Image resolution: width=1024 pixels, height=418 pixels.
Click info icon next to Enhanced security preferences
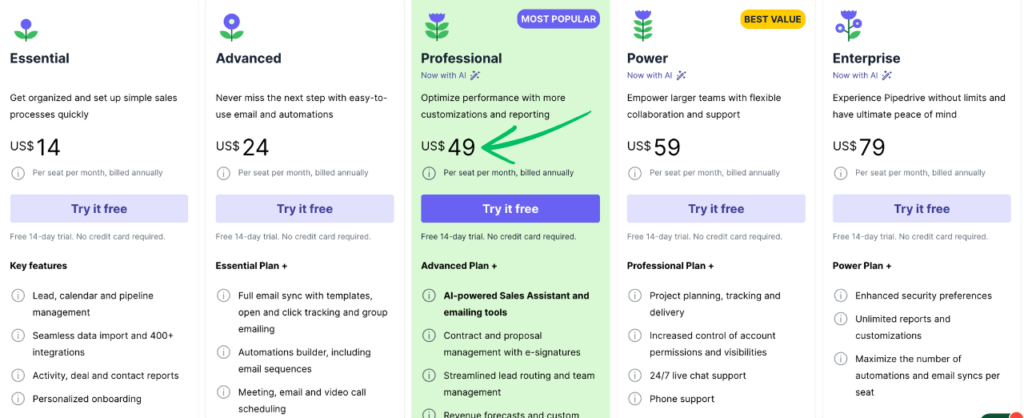tap(840, 296)
